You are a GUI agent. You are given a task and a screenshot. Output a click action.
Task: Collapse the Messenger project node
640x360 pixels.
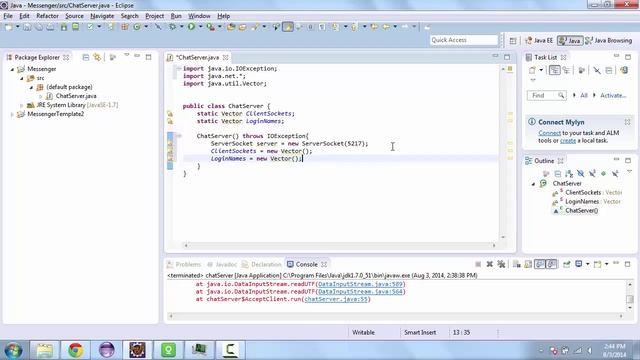click(12, 69)
